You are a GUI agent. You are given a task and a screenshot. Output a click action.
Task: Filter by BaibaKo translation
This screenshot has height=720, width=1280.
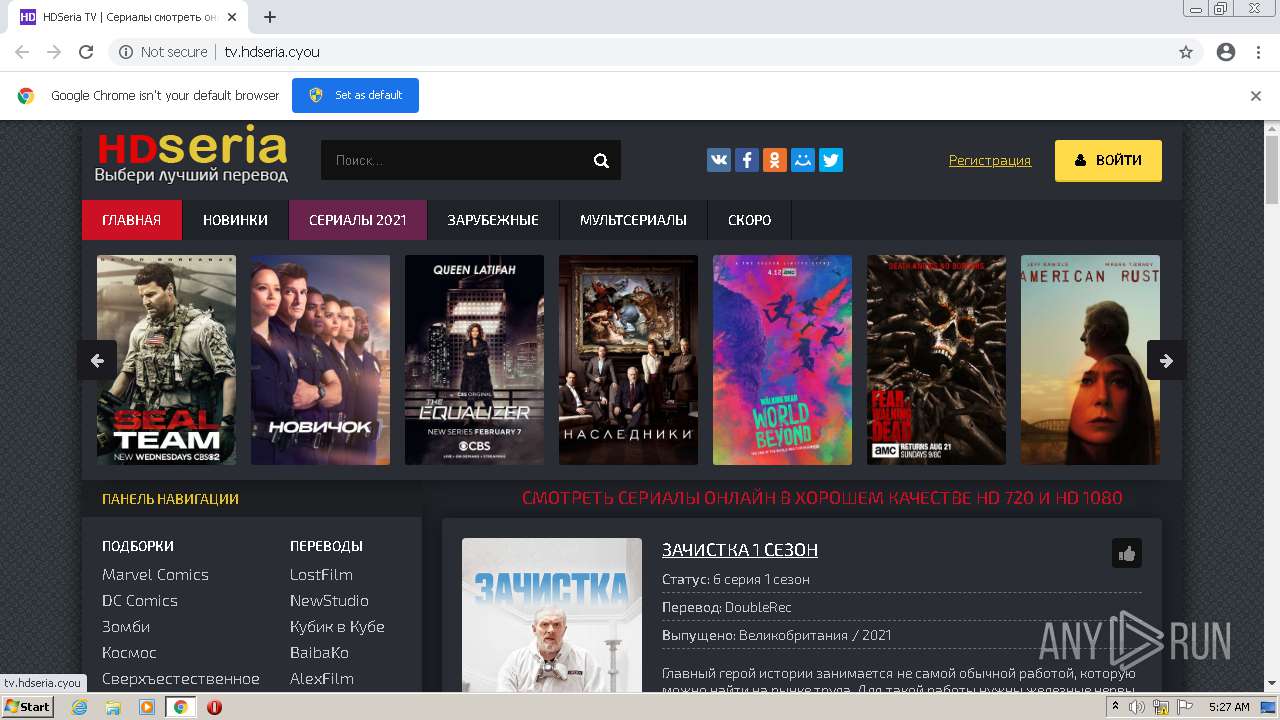click(x=319, y=653)
